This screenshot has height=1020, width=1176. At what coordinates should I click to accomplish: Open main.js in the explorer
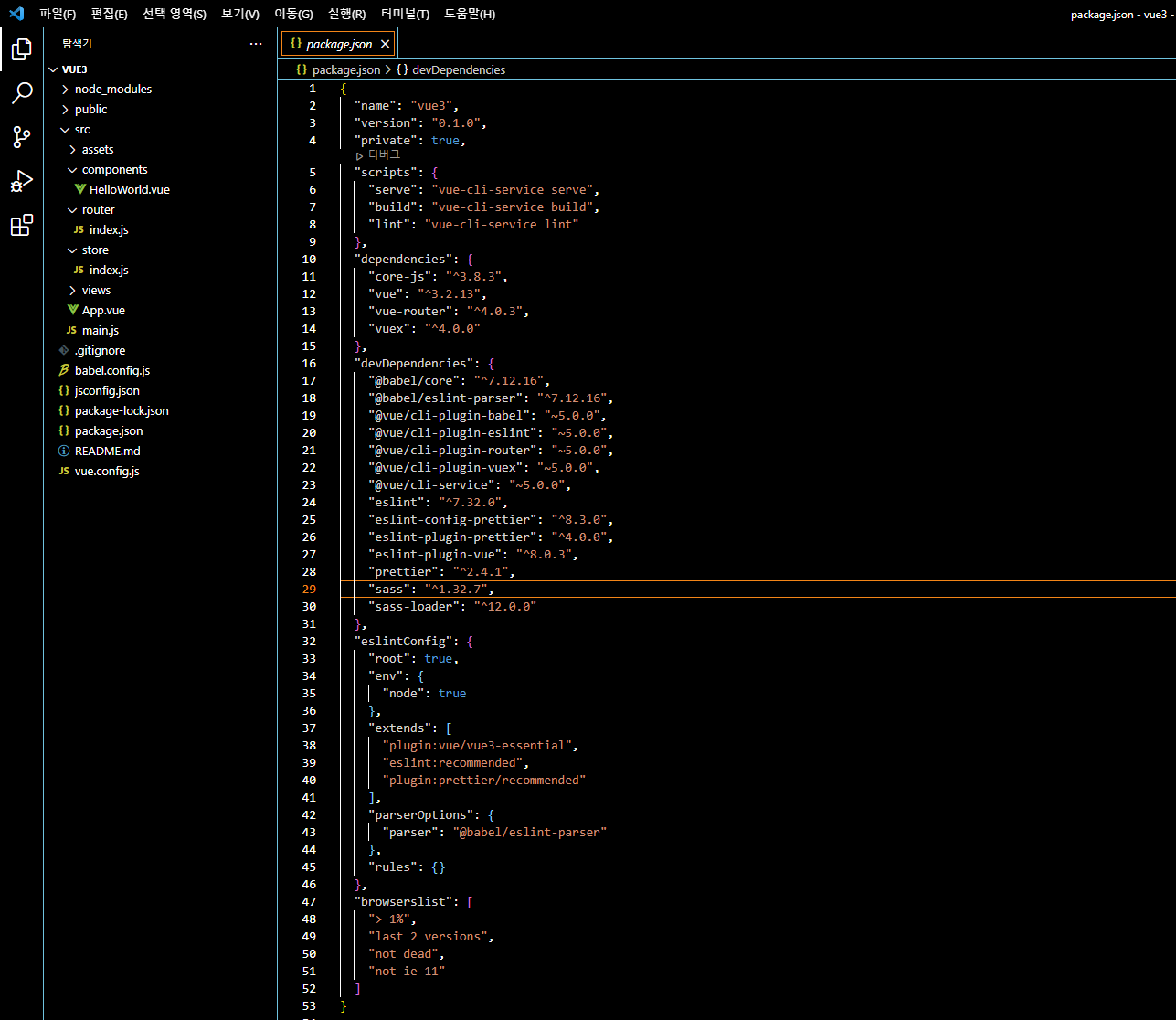101,330
